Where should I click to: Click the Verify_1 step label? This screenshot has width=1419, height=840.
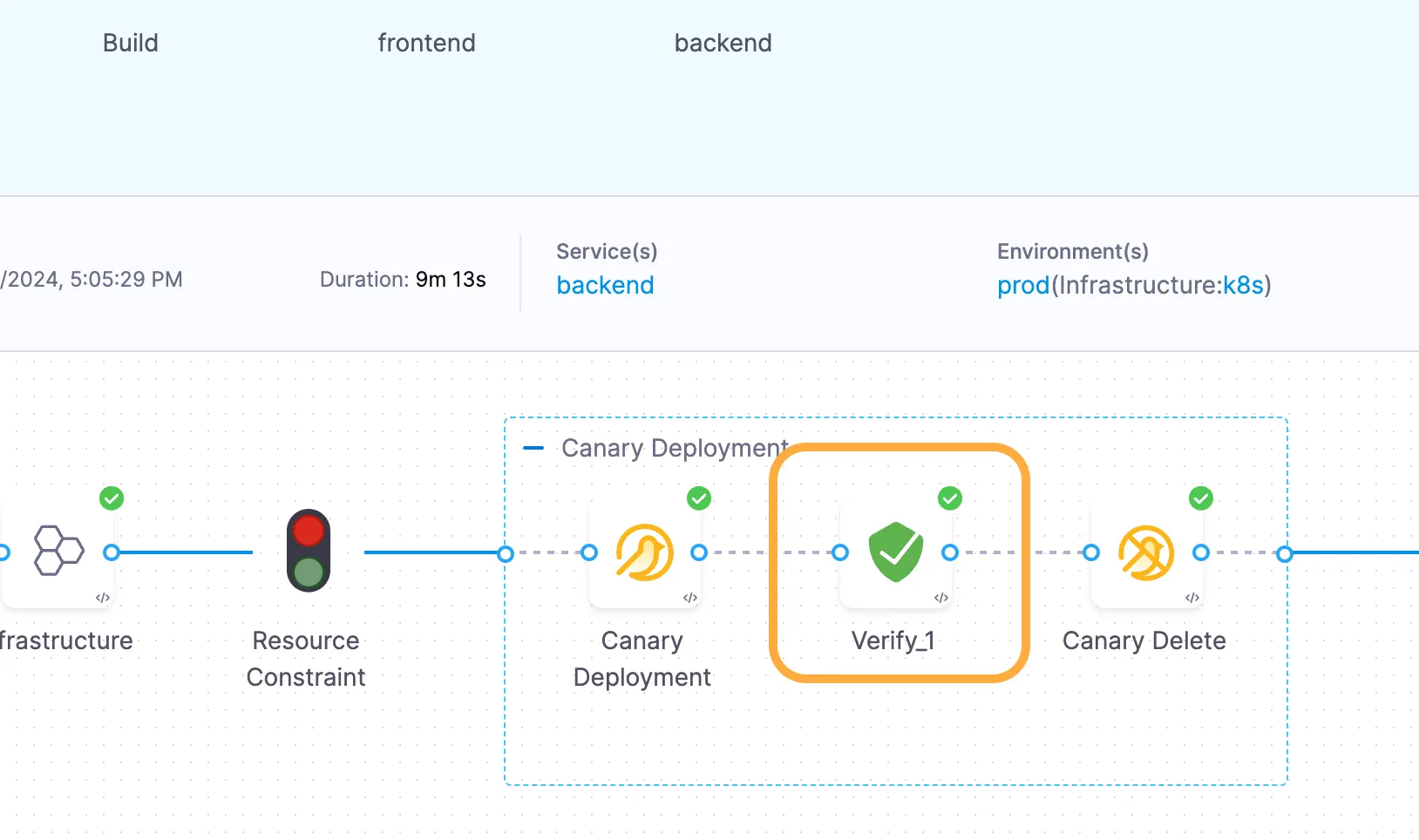click(893, 641)
